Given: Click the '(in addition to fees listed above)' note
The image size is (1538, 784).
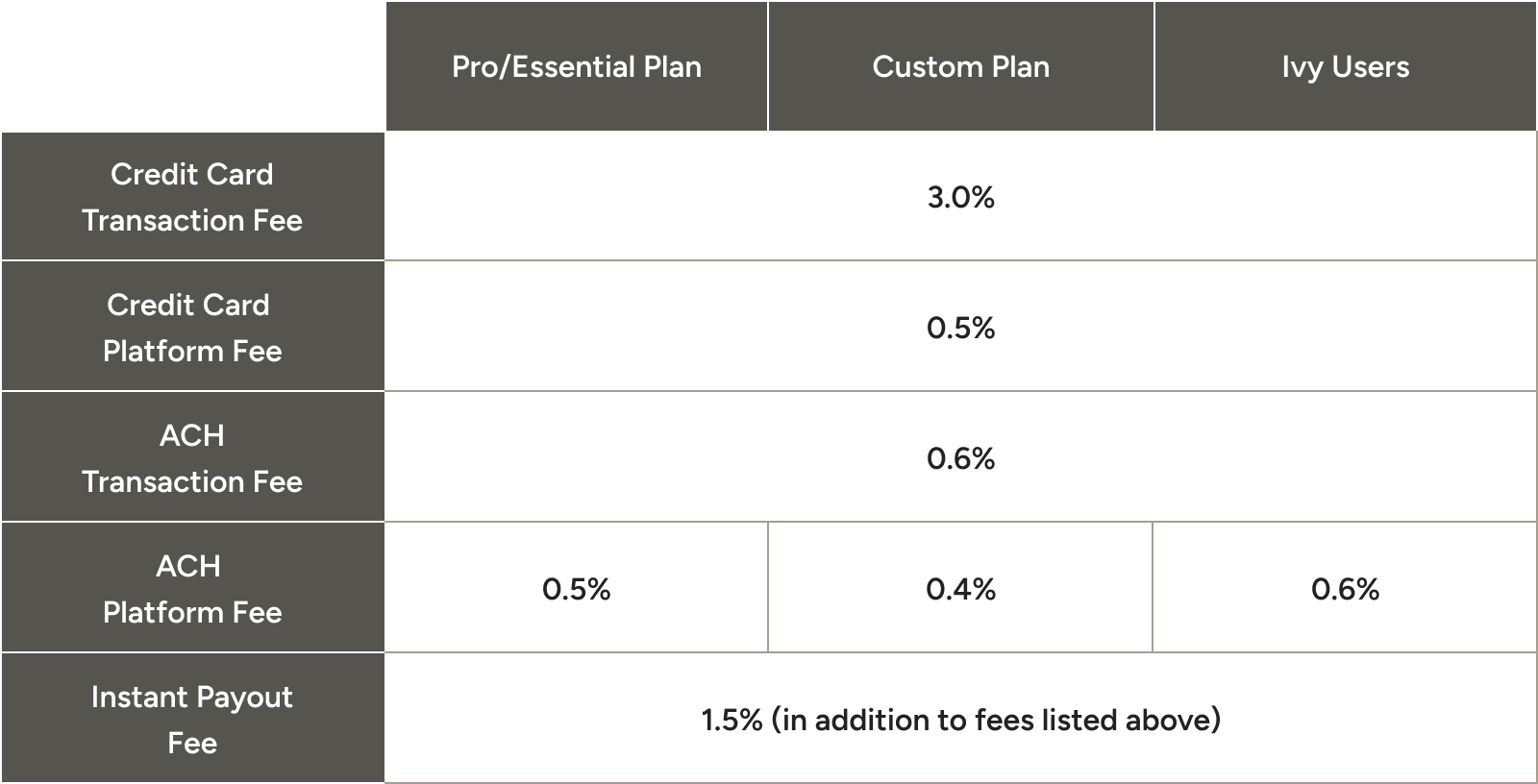Looking at the screenshot, I should [996, 720].
